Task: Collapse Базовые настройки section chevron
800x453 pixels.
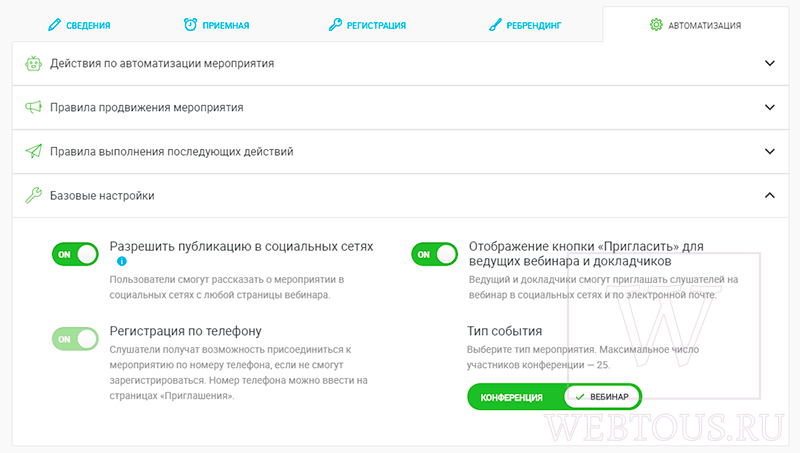Action: 770,195
